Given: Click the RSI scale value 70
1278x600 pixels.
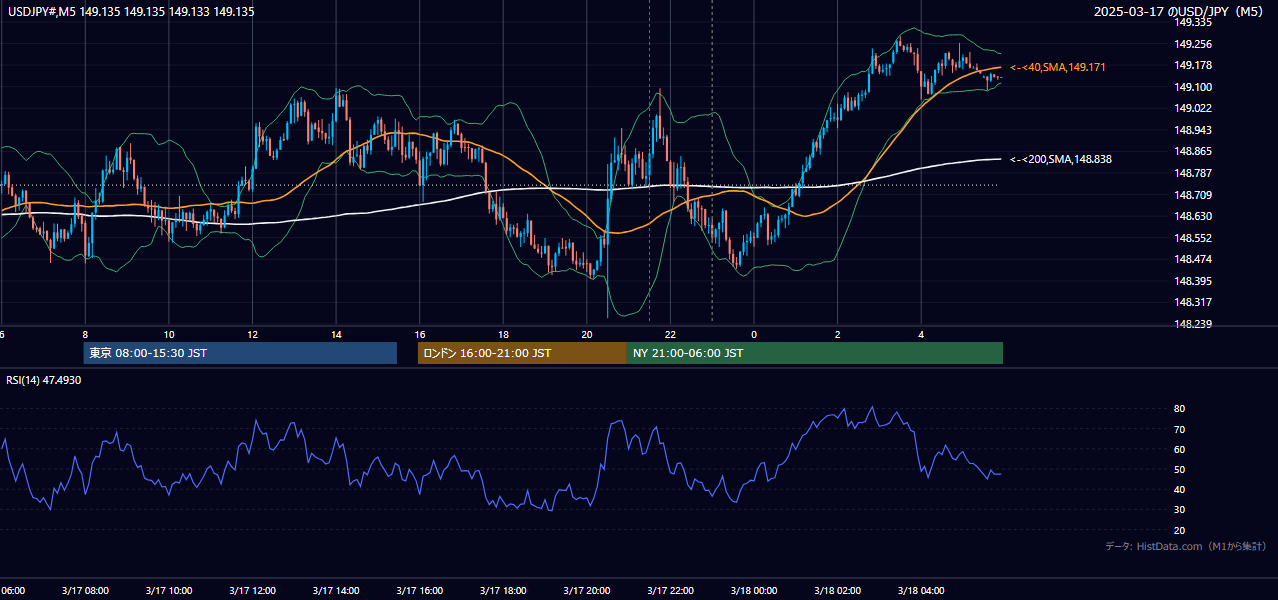Looking at the screenshot, I should pyautogui.click(x=1179, y=429).
